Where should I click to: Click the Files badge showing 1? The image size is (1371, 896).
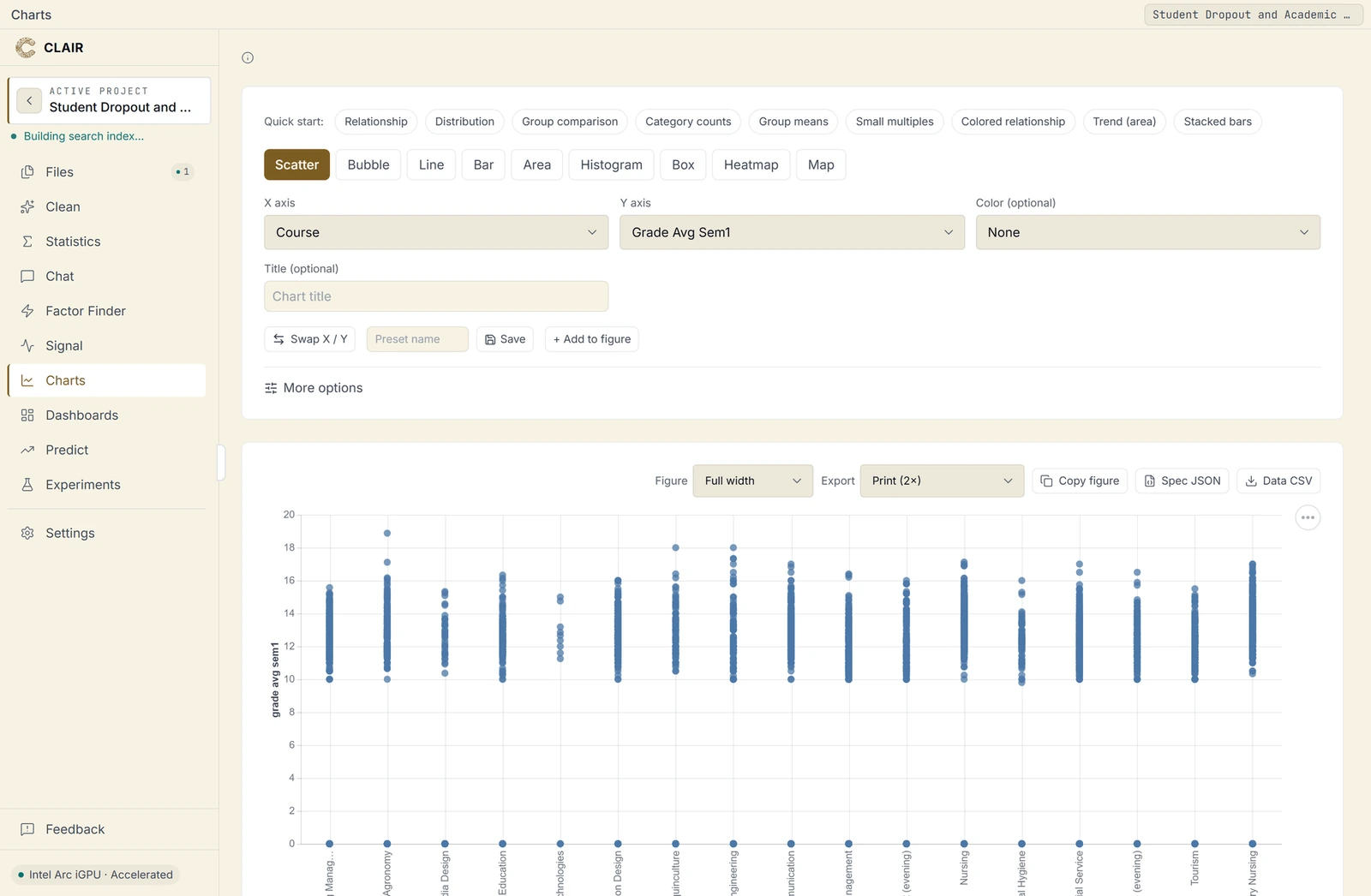pos(183,172)
